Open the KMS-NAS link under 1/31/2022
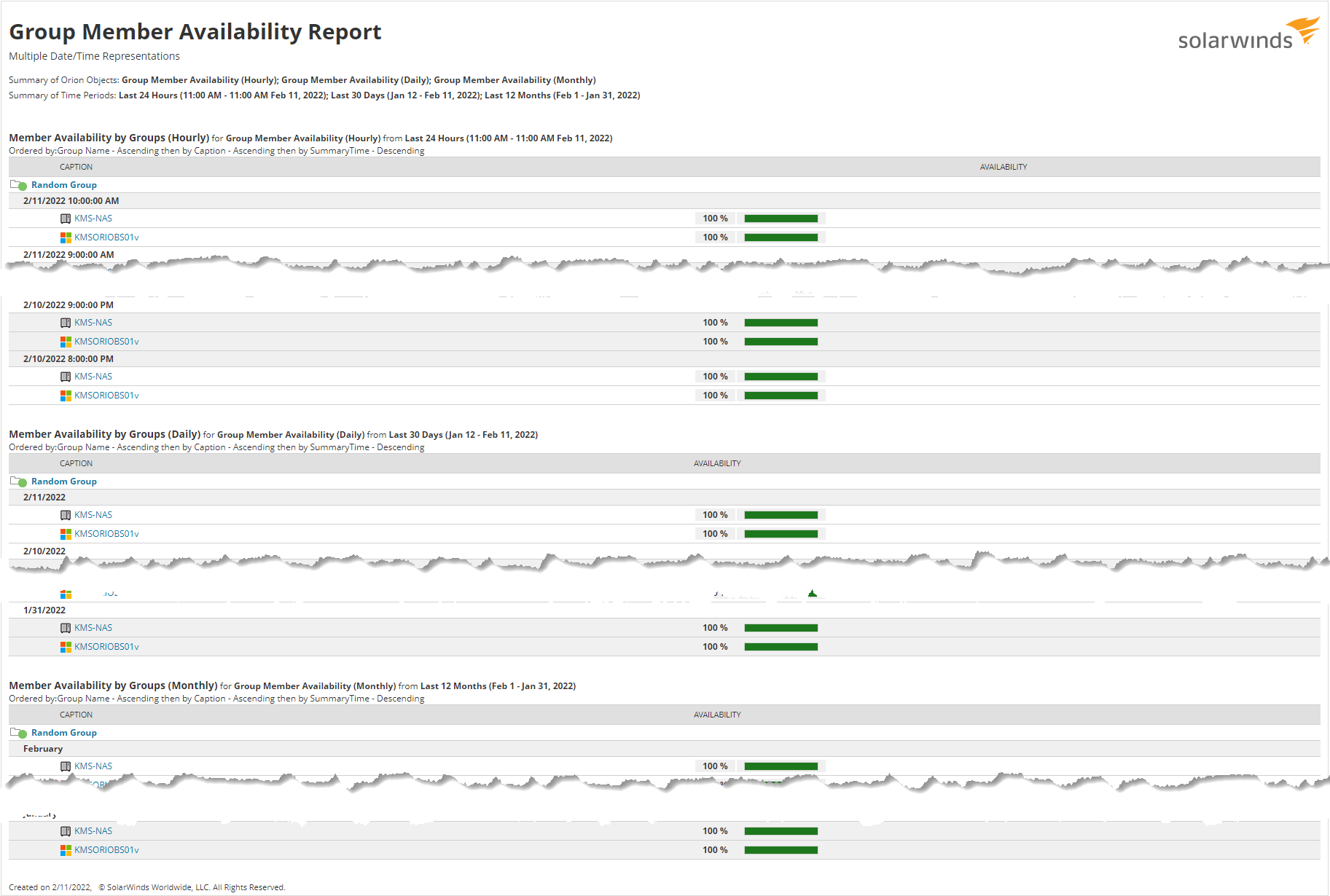The width and height of the screenshot is (1330, 896). click(93, 628)
